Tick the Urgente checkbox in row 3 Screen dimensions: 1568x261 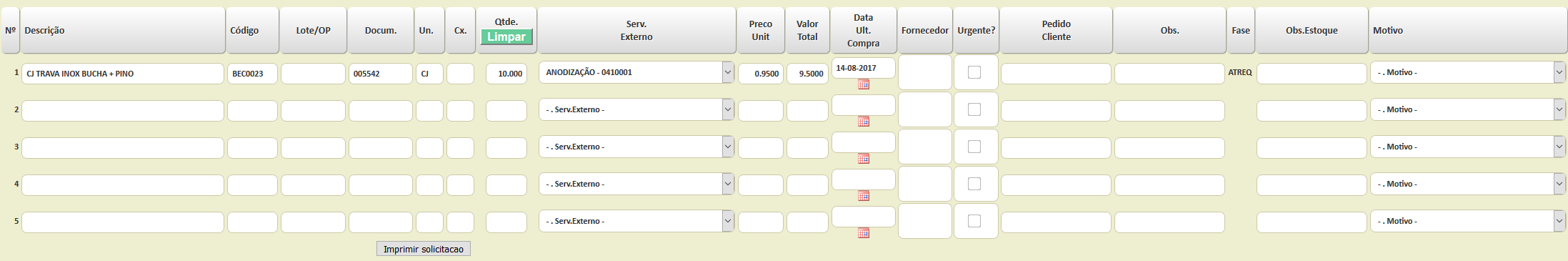coord(974,147)
